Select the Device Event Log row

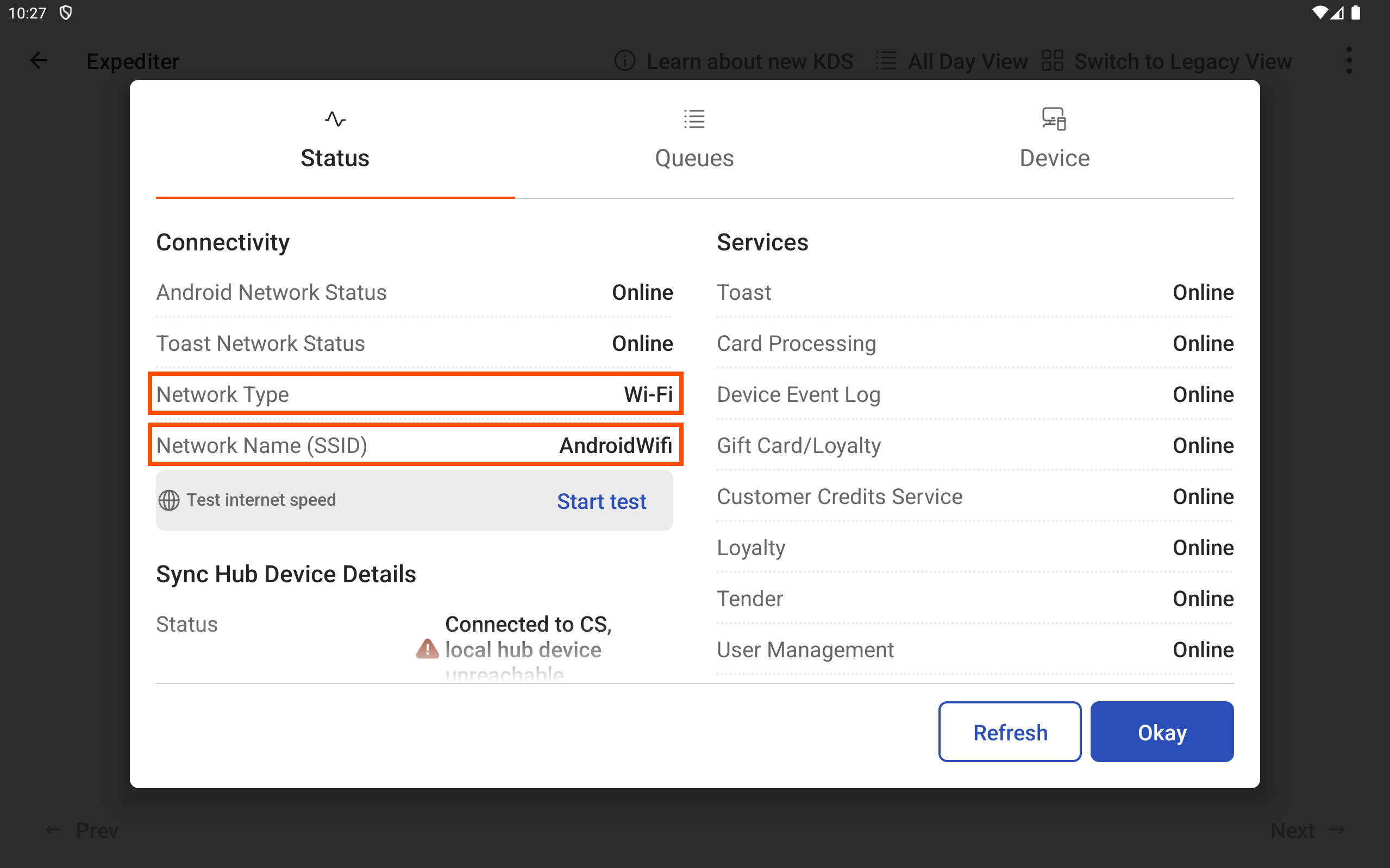[974, 394]
